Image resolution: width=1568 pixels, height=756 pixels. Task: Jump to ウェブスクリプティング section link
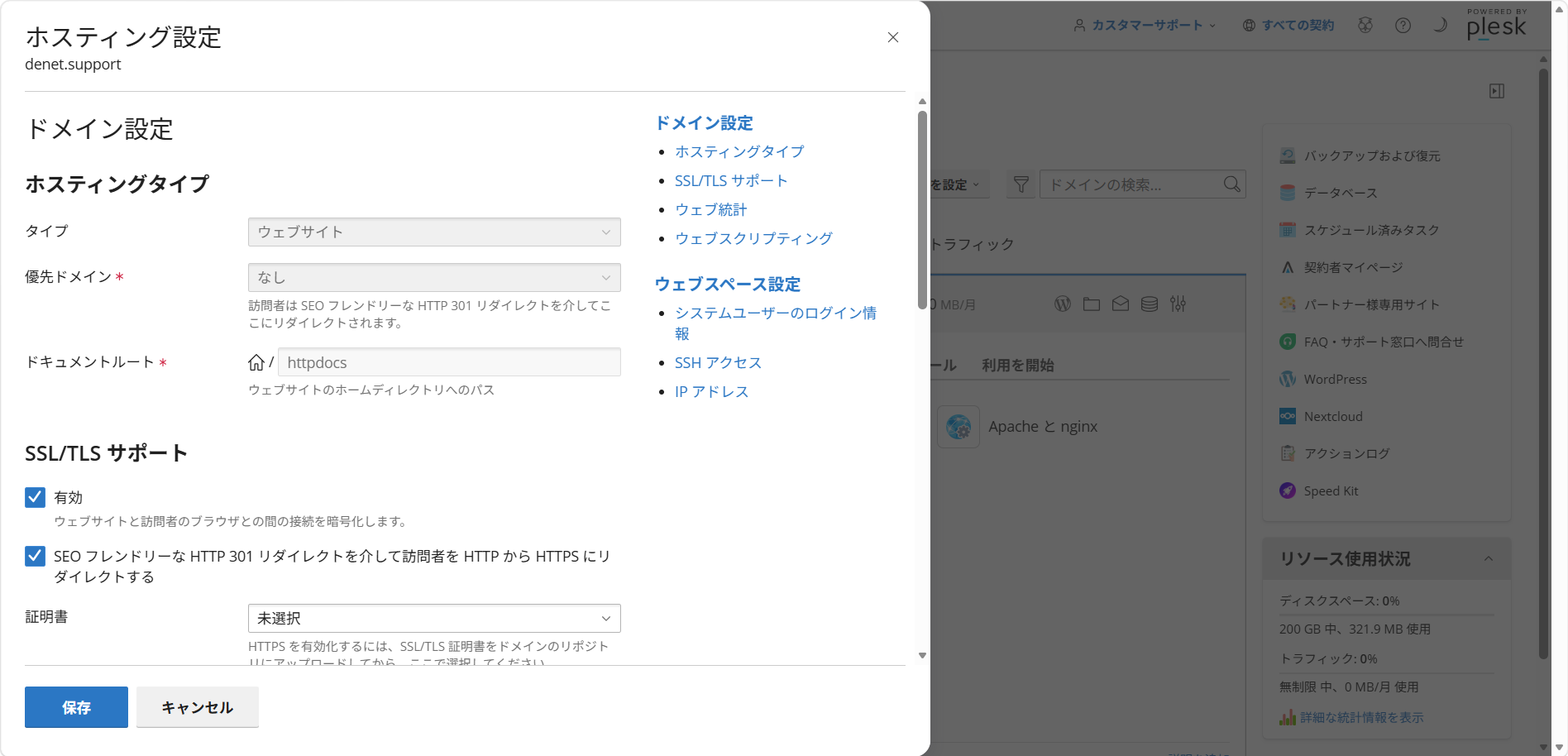tap(753, 238)
